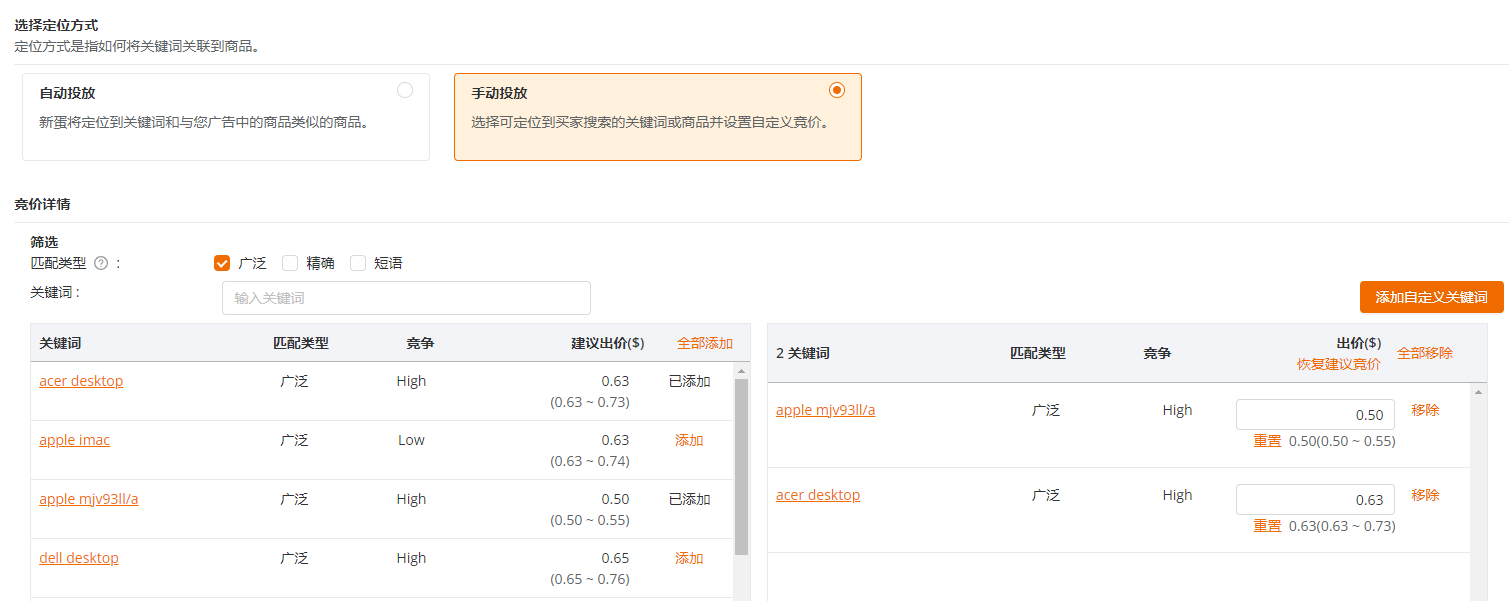Add the apple imac keyword
Screen dimensions: 1509x601
coord(689,440)
